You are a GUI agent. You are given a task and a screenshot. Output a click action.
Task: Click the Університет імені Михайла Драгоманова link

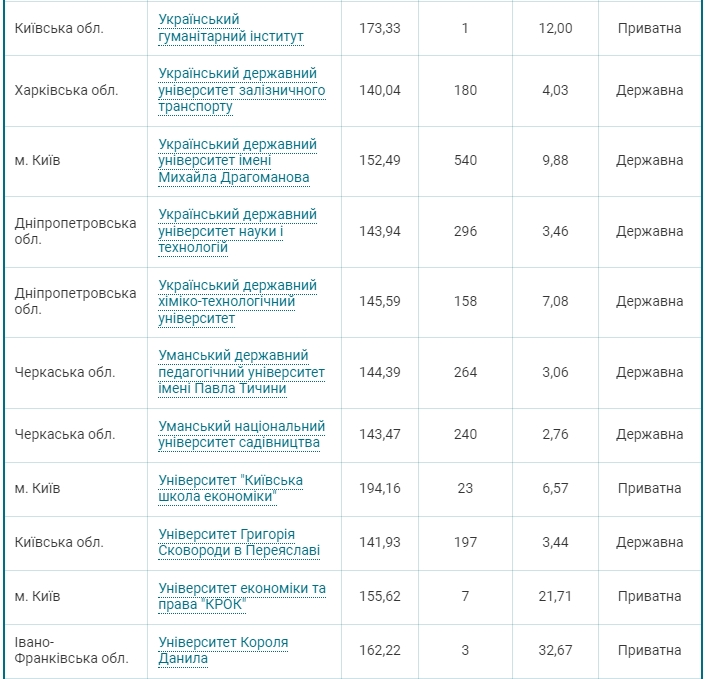(x=237, y=160)
